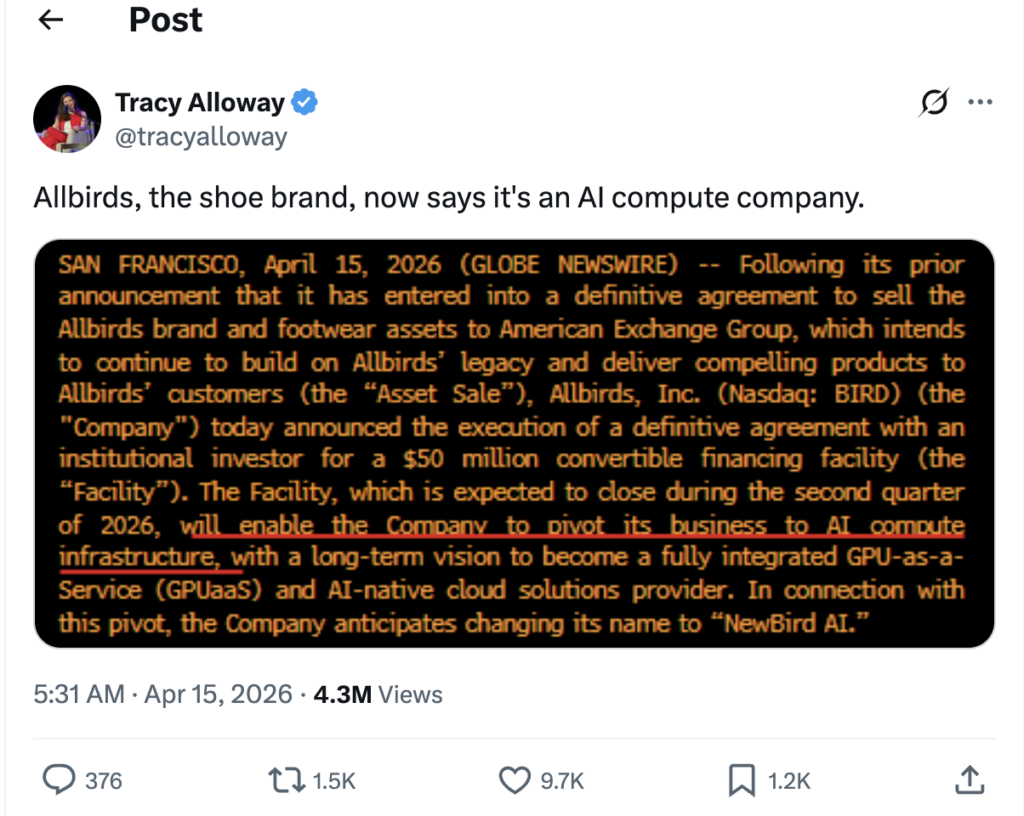Click the 376 replies count
The width and height of the screenshot is (1024, 816).
pos(103,781)
